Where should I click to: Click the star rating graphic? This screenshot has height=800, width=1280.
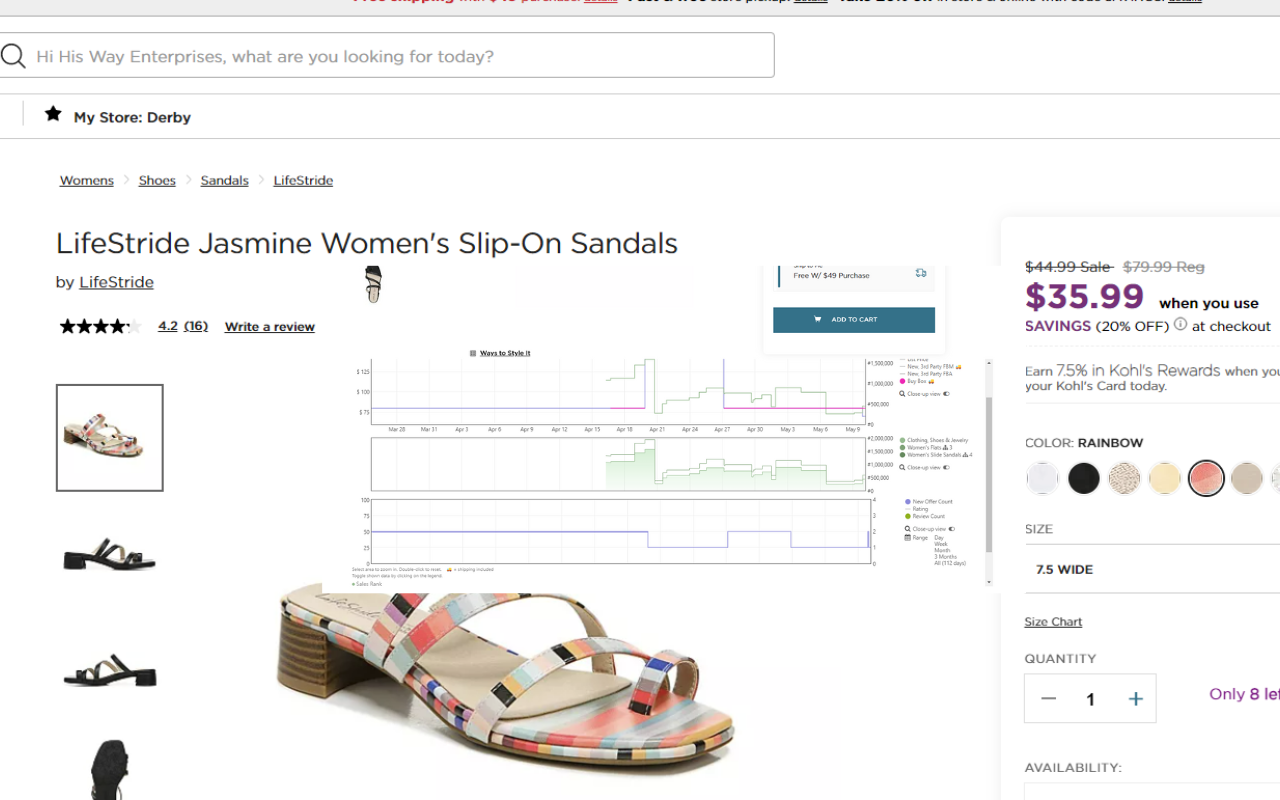[100, 326]
